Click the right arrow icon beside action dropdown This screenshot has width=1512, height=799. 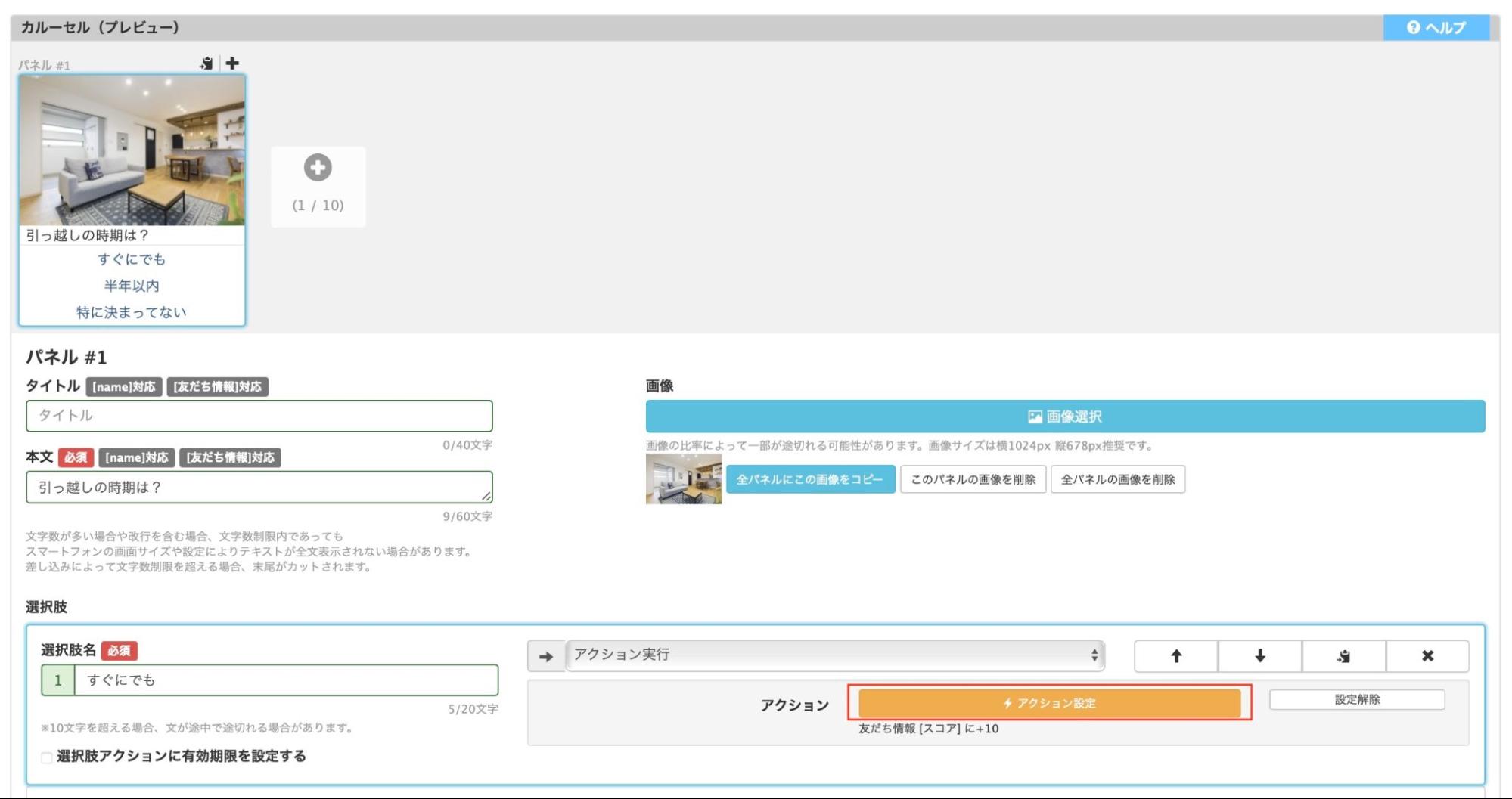(546, 656)
